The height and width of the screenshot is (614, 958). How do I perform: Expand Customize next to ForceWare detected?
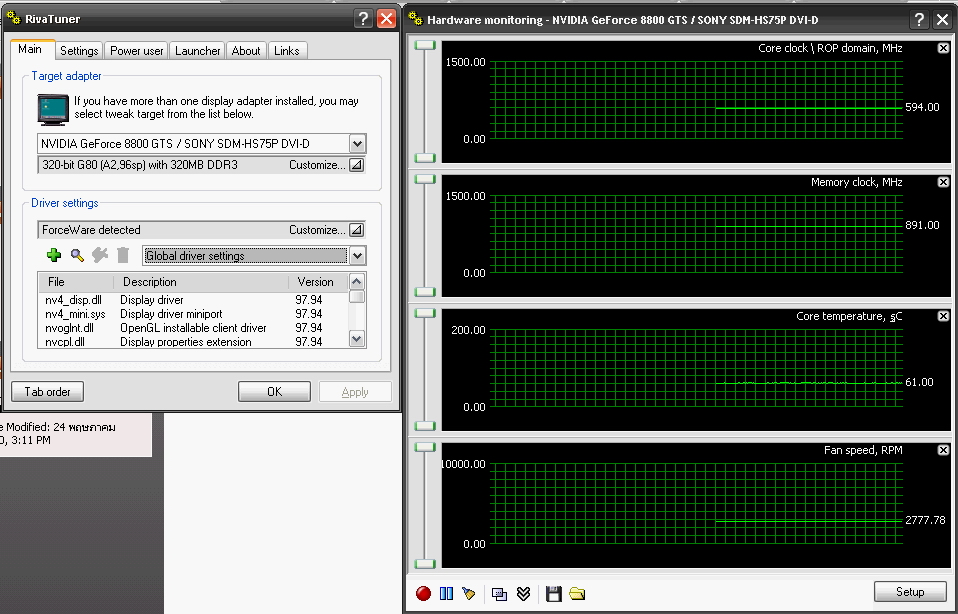click(x=357, y=230)
